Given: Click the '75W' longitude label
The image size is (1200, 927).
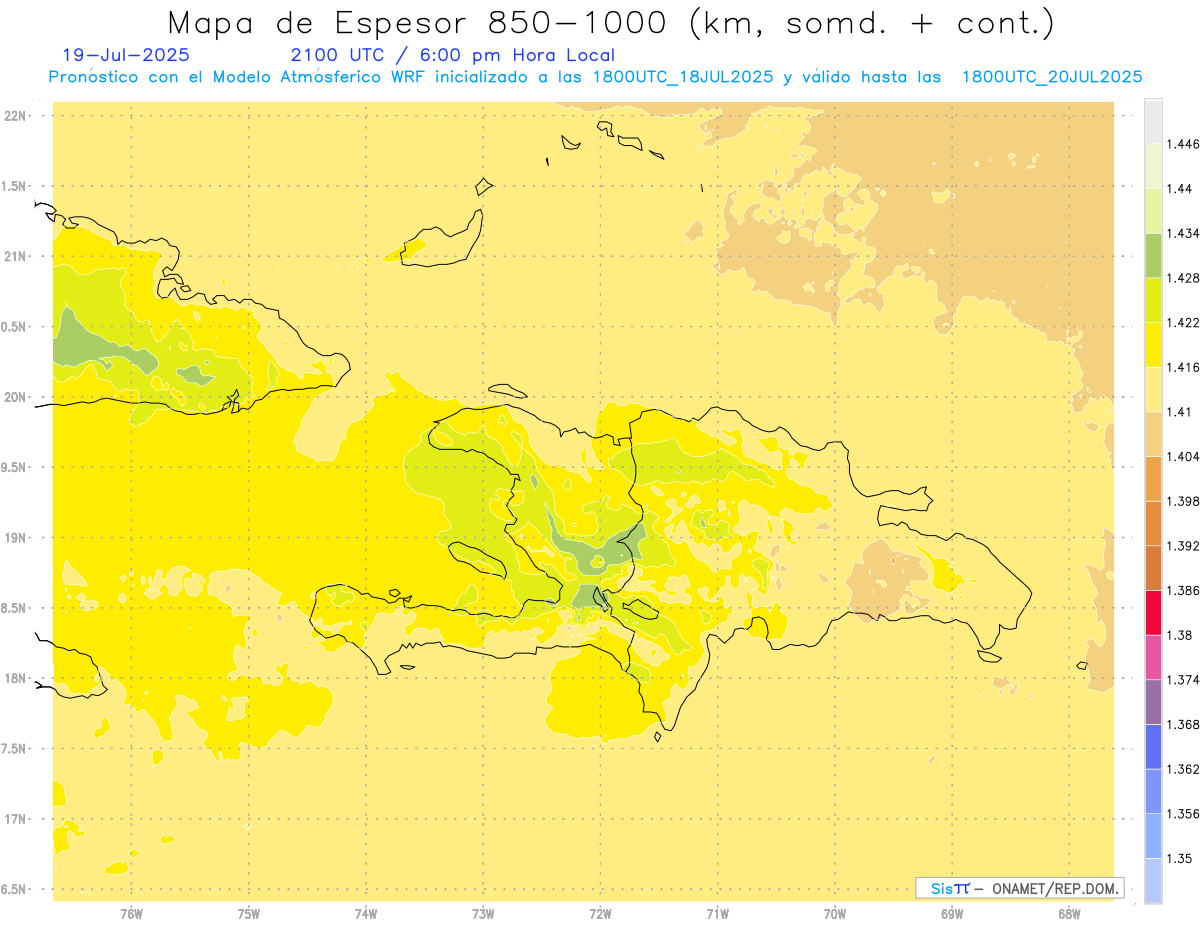Looking at the screenshot, I should coord(249,914).
